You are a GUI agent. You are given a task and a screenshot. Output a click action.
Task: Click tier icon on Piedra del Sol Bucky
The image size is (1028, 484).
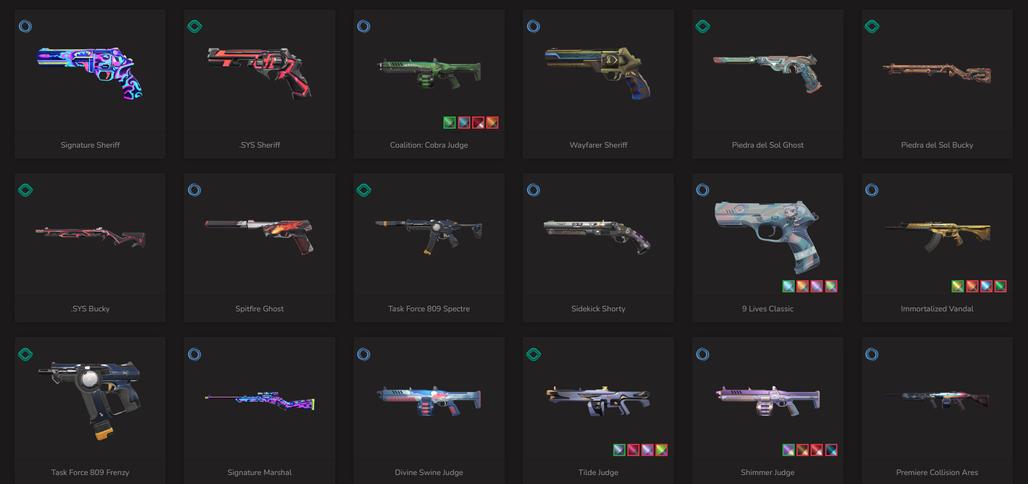871,26
